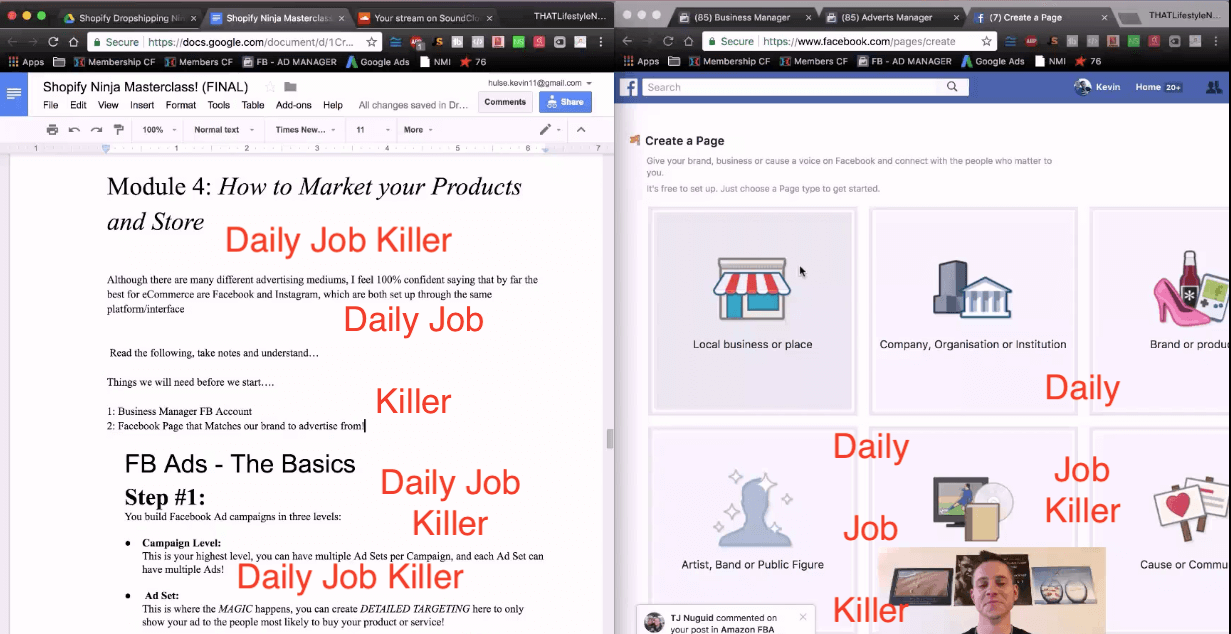Switch to the Adverts Manager tab
This screenshot has width=1231, height=634.
[x=890, y=18]
